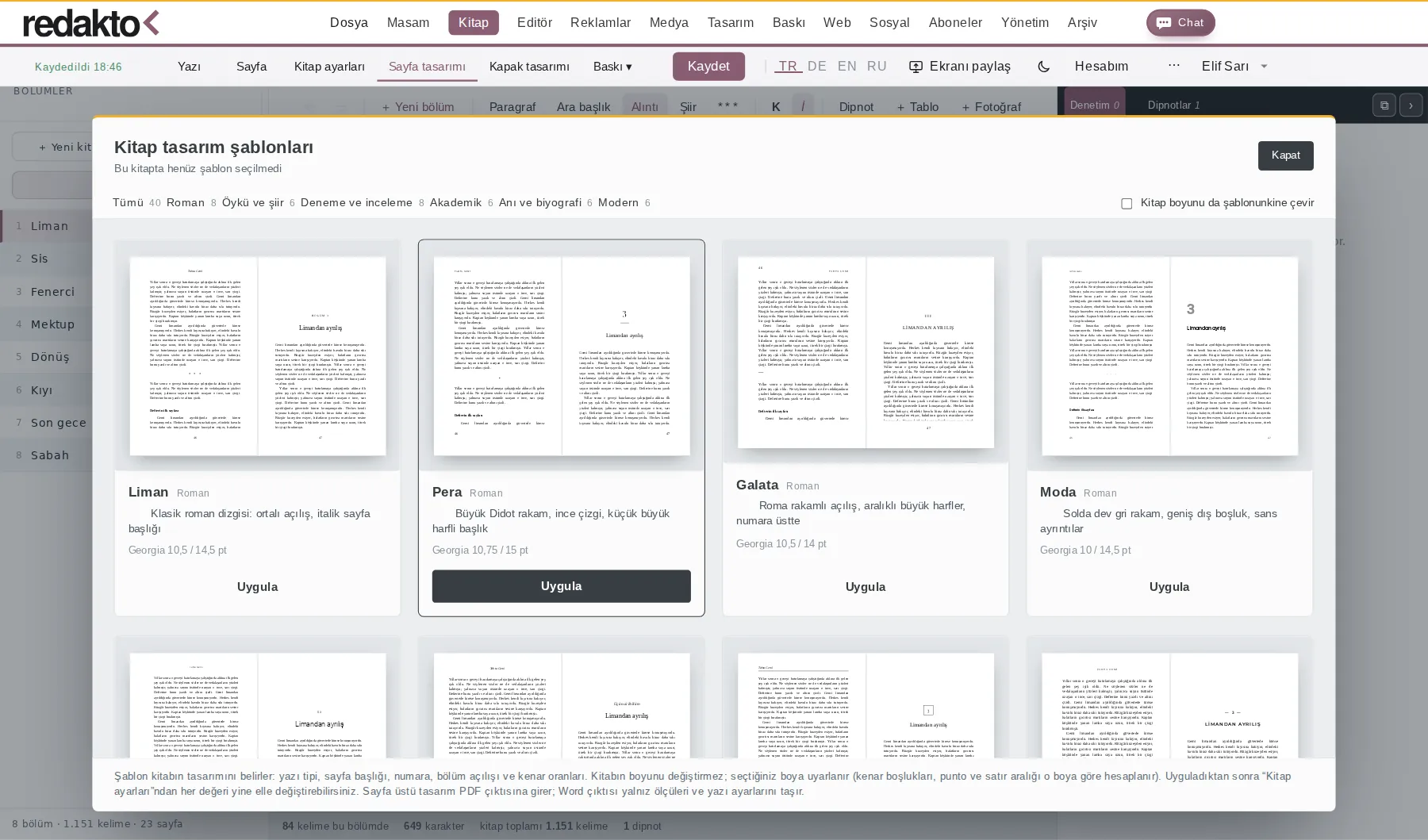Viewport: 1428px width, 840px height.
Task: Filter templates by Roman category
Action: coord(191,203)
